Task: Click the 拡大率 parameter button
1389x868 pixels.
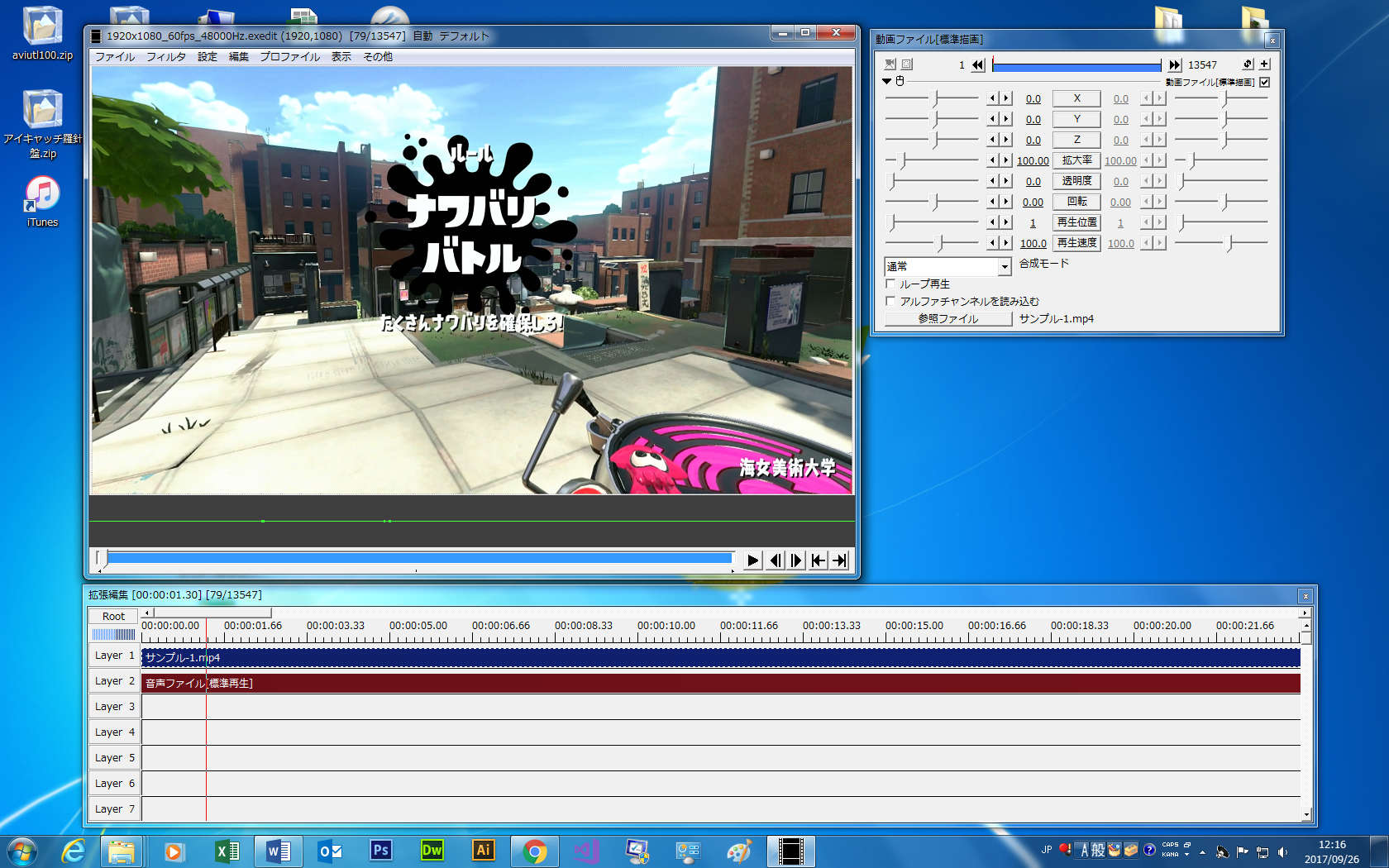Action: pyautogui.click(x=1076, y=160)
